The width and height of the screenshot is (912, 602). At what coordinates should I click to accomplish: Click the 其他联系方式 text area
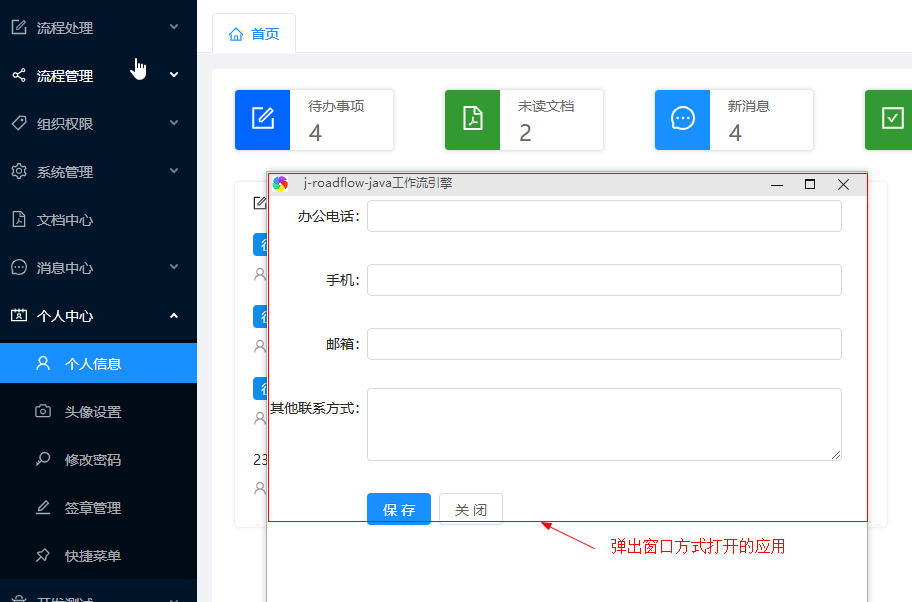(604, 424)
